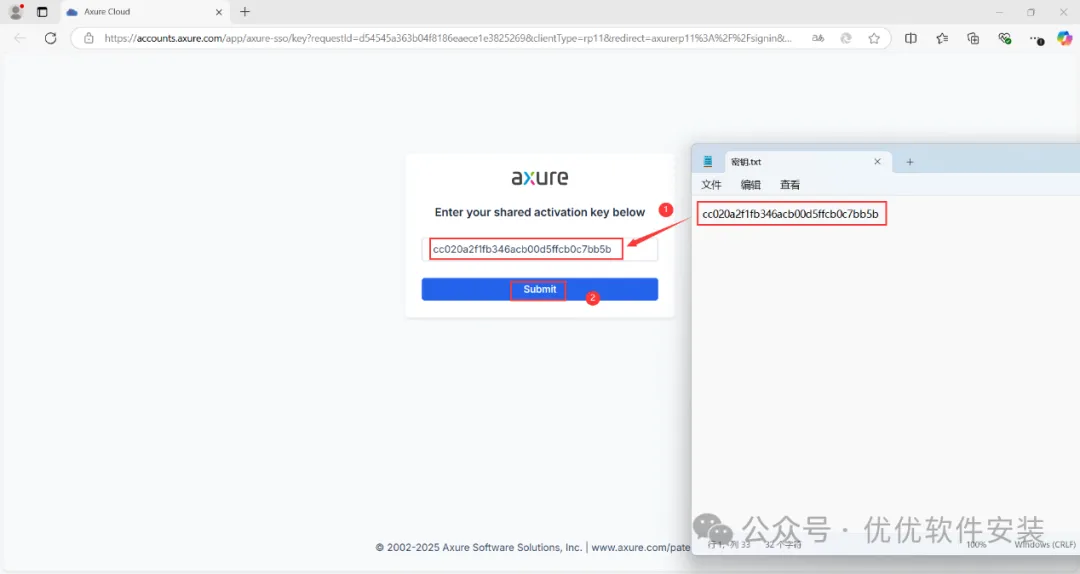Minimize the browser window

click(x=999, y=12)
